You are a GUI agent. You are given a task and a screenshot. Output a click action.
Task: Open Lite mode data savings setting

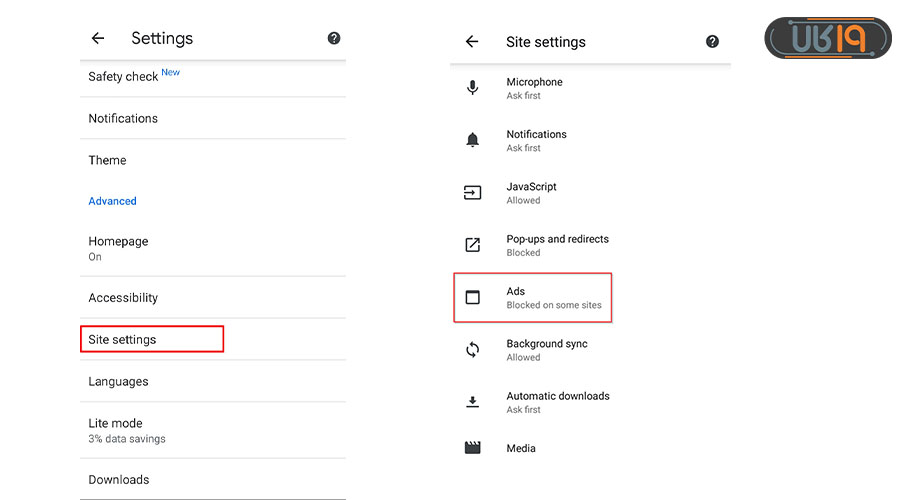[126, 430]
